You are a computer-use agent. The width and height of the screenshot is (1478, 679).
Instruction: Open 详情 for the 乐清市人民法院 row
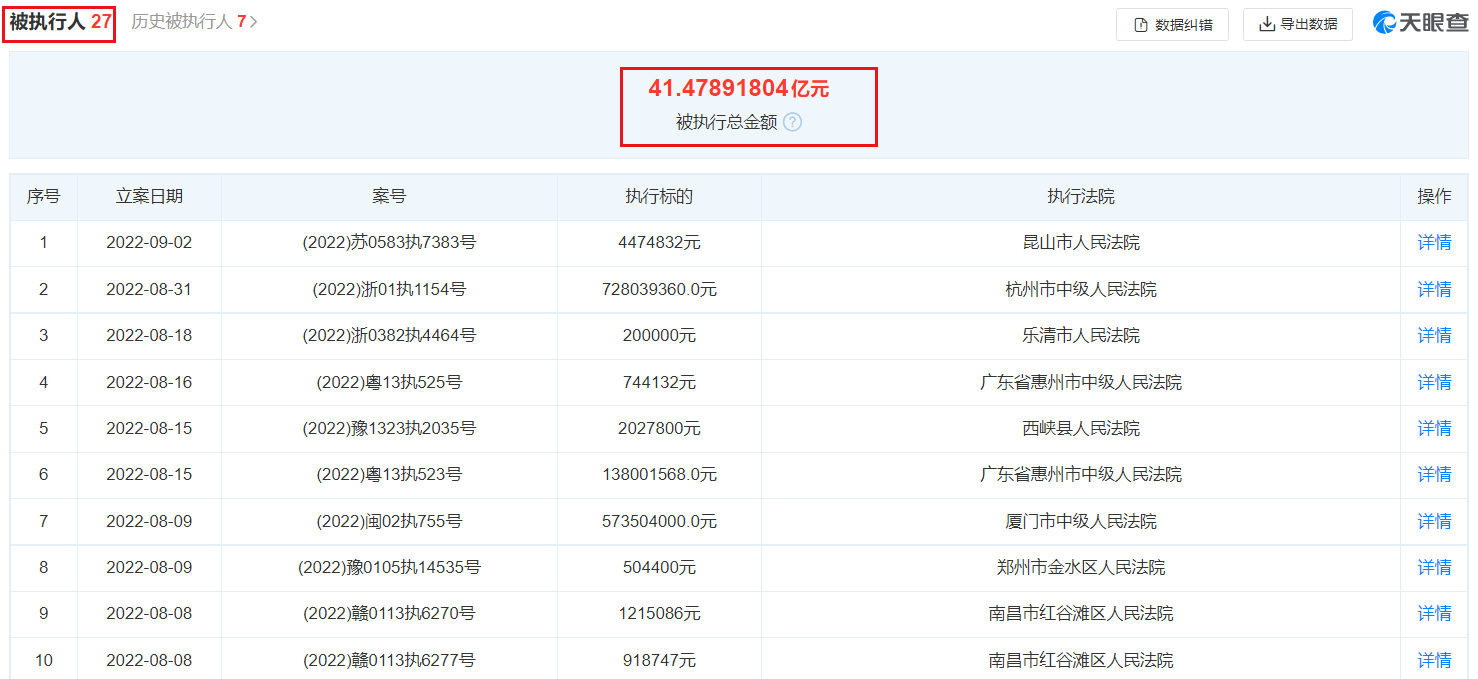point(1434,336)
